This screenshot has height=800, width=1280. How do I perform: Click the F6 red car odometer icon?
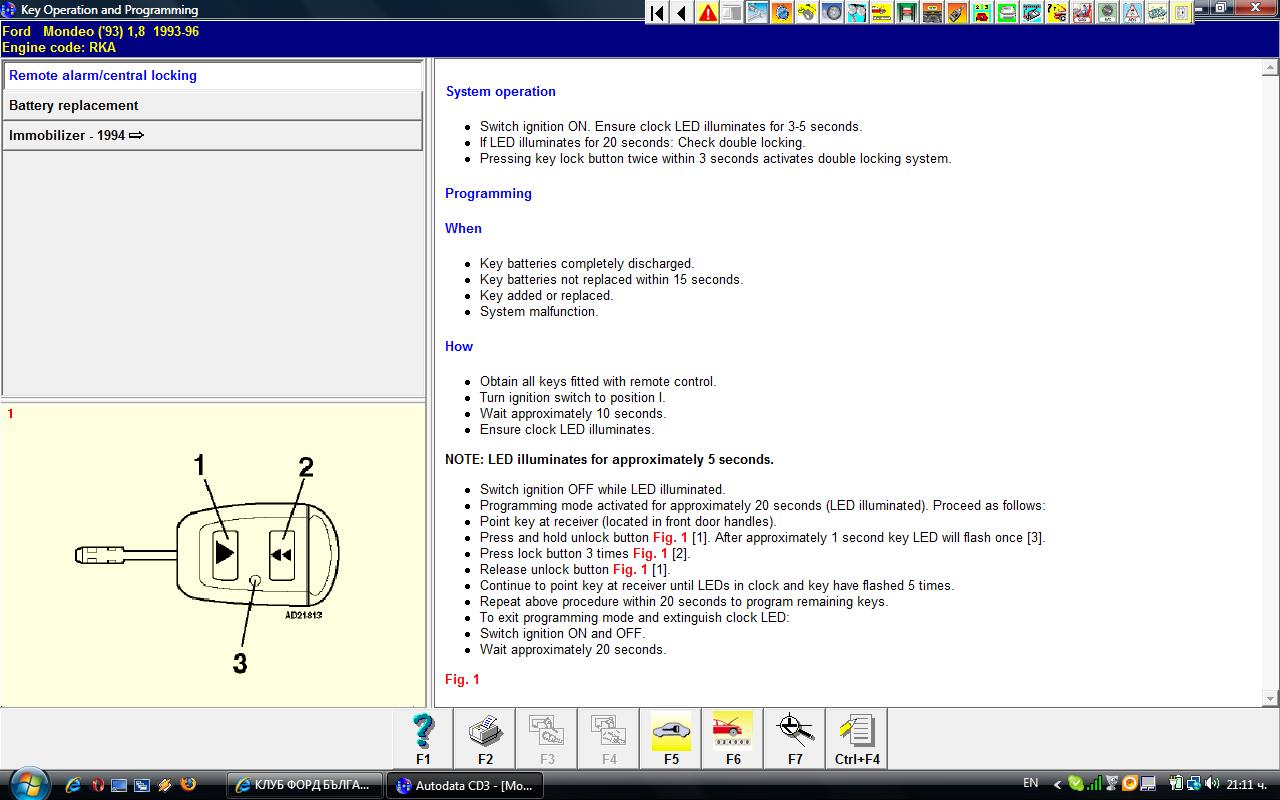733,739
